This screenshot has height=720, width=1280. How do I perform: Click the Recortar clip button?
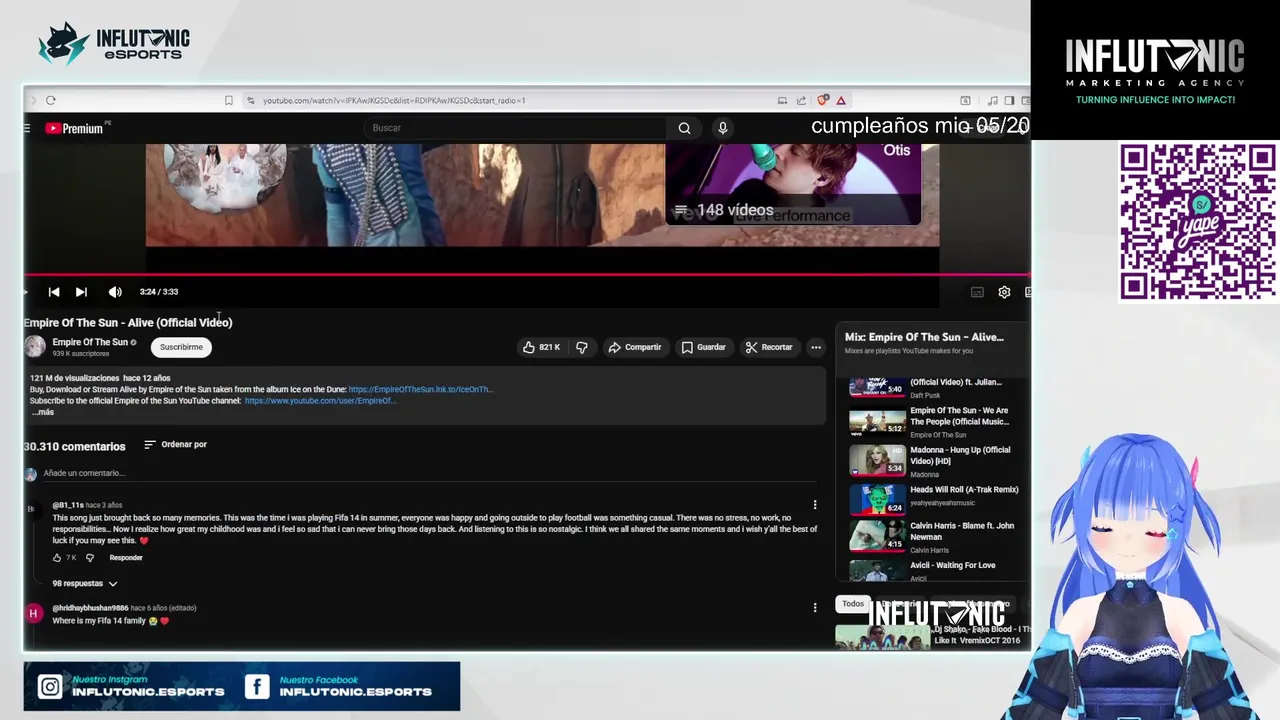(x=769, y=347)
